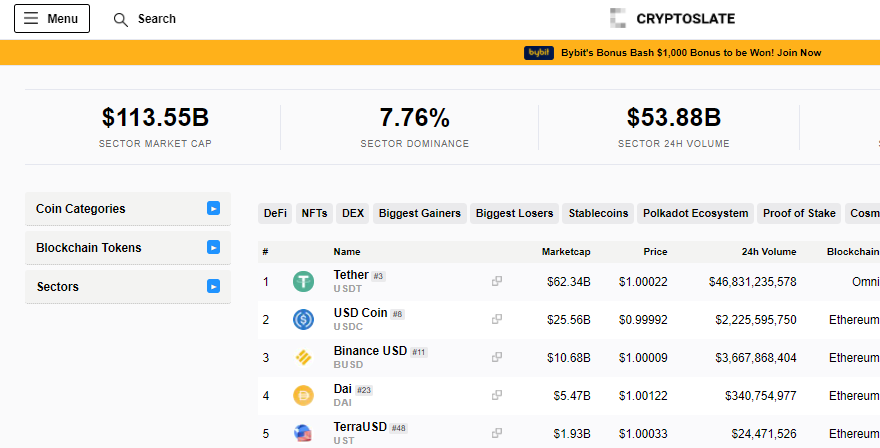880x448 pixels.
Task: Click the $113.55B sector market cap figure
Action: click(x=155, y=118)
